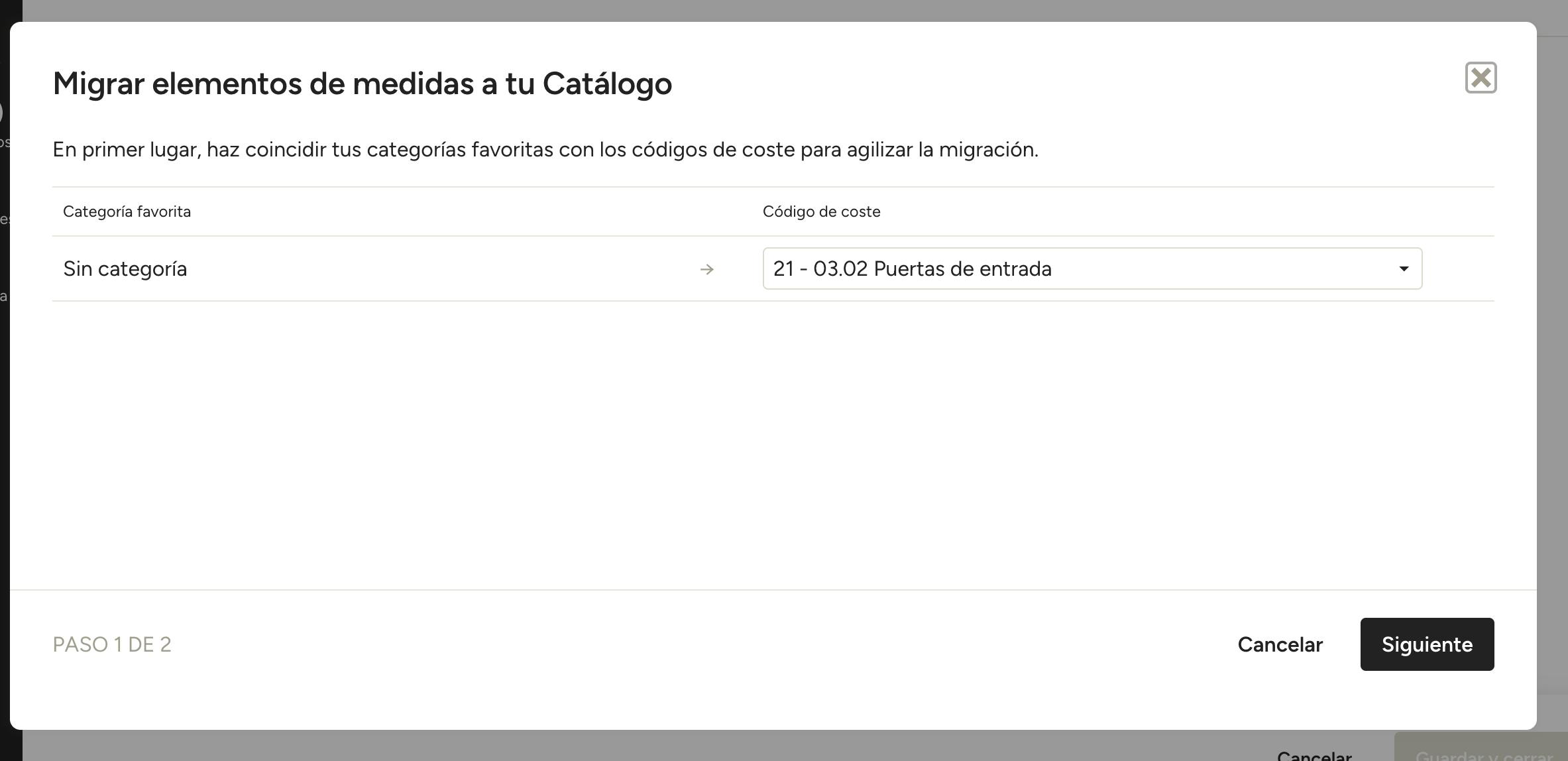The image size is (1568, 761).
Task: Click the background Cancelar button below the dialog
Action: tap(1314, 754)
